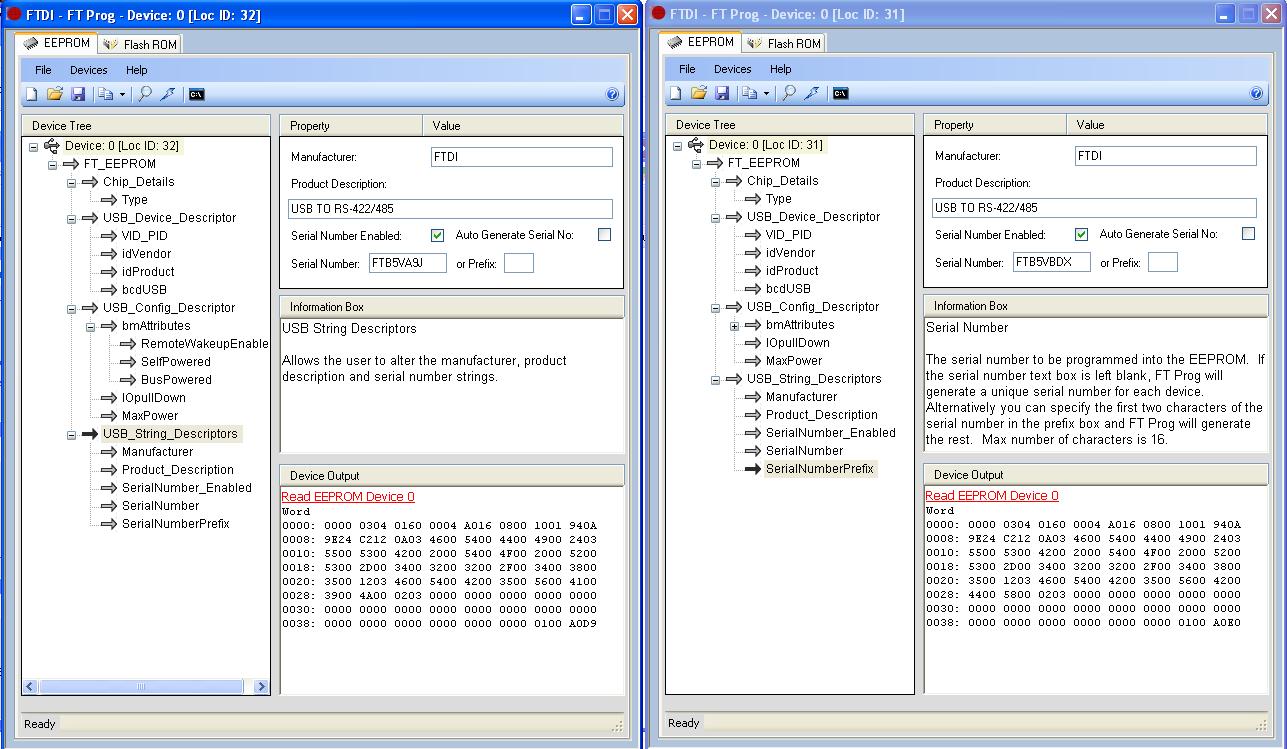This screenshot has height=749, width=1287.
Task: Collapse USB_Config_Descriptor in Loc ID 31 tree
Action: tap(715, 307)
